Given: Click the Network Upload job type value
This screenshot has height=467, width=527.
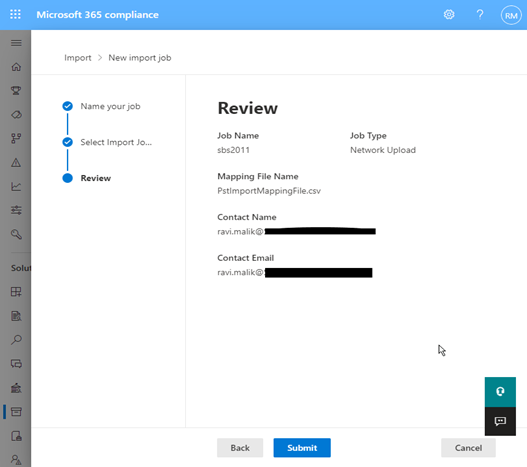Looking at the screenshot, I should 383,150.
